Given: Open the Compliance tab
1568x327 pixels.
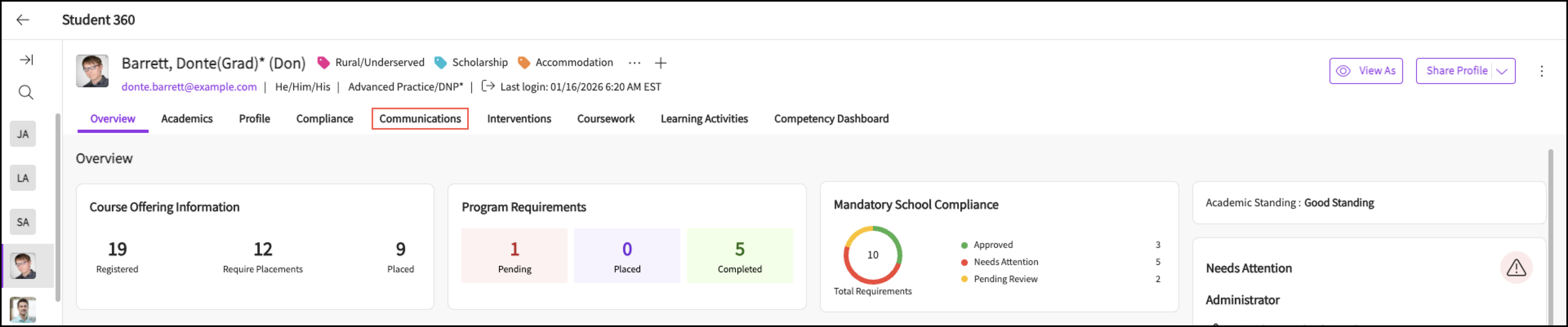Looking at the screenshot, I should point(325,119).
